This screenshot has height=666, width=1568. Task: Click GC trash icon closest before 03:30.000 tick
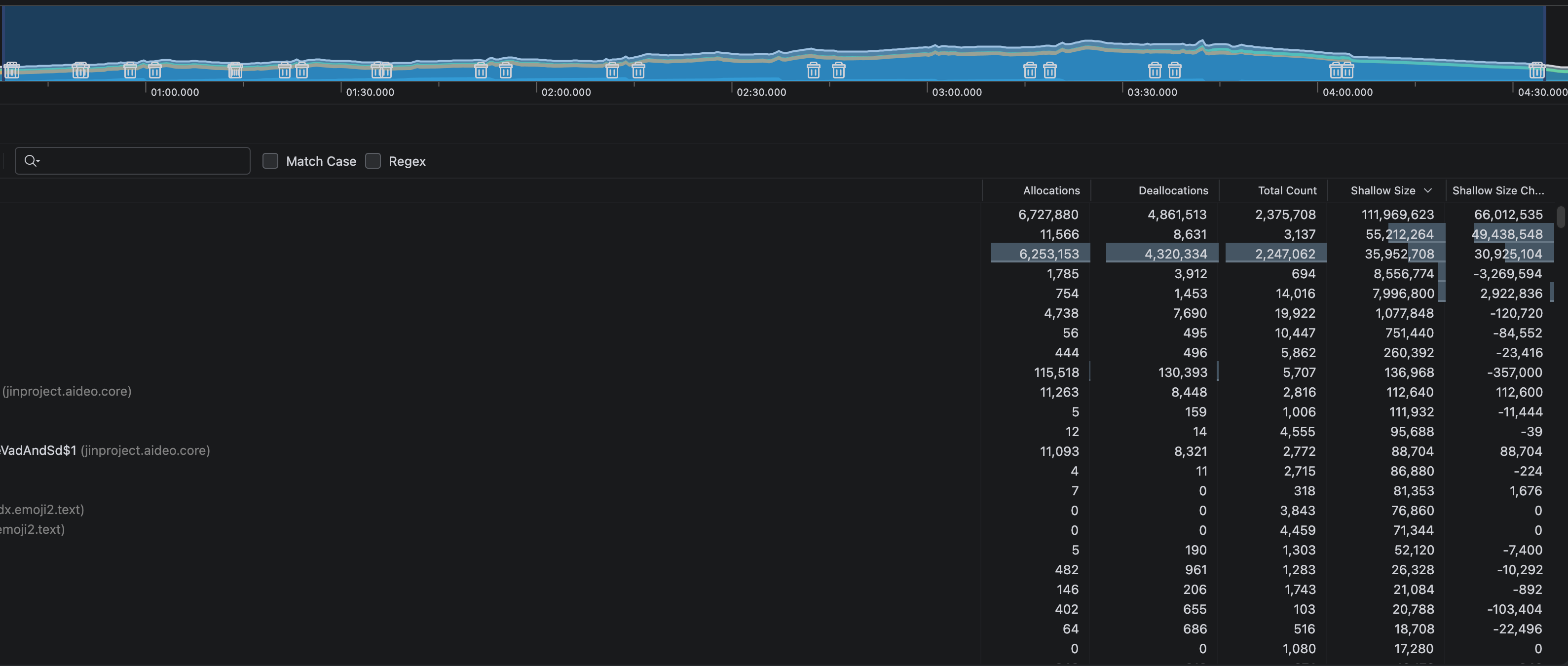(1050, 71)
